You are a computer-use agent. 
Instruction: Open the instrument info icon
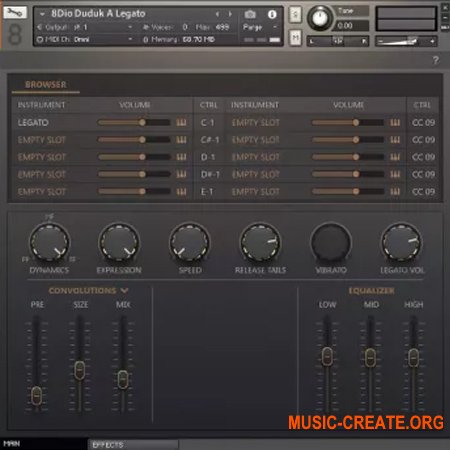pyautogui.click(x=272, y=14)
